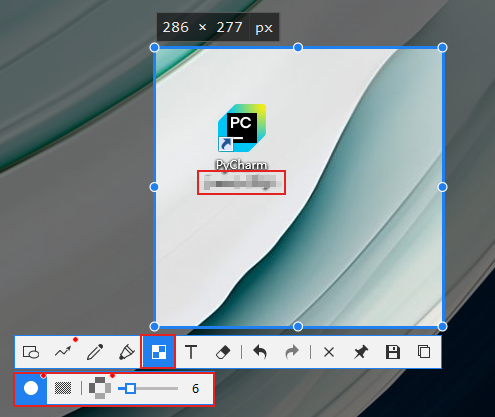Select the pencil drawing tool
The width and height of the screenshot is (495, 417).
(95, 352)
